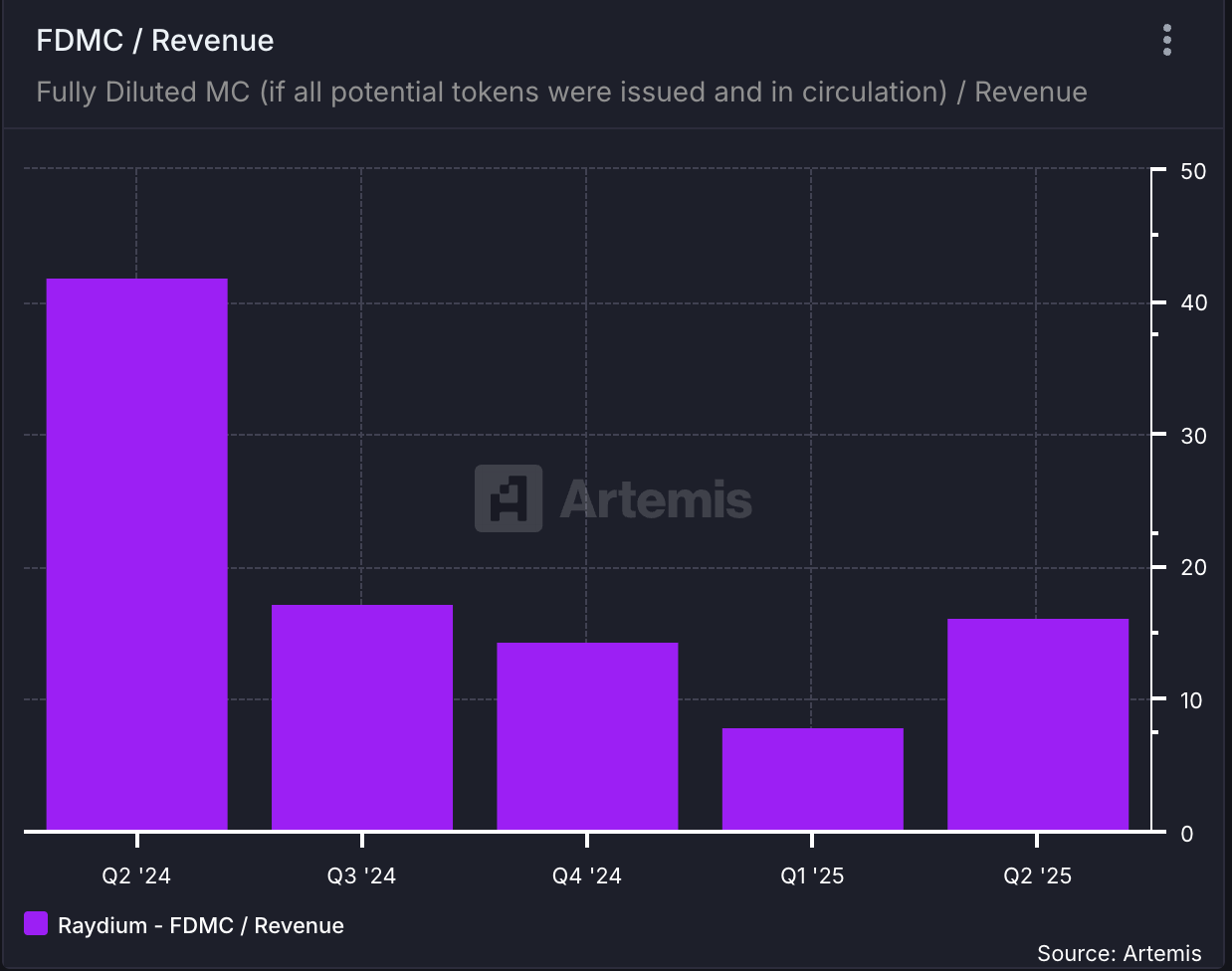Click the Q1 '25 axis label
This screenshot has width=1232, height=971.
[812, 875]
